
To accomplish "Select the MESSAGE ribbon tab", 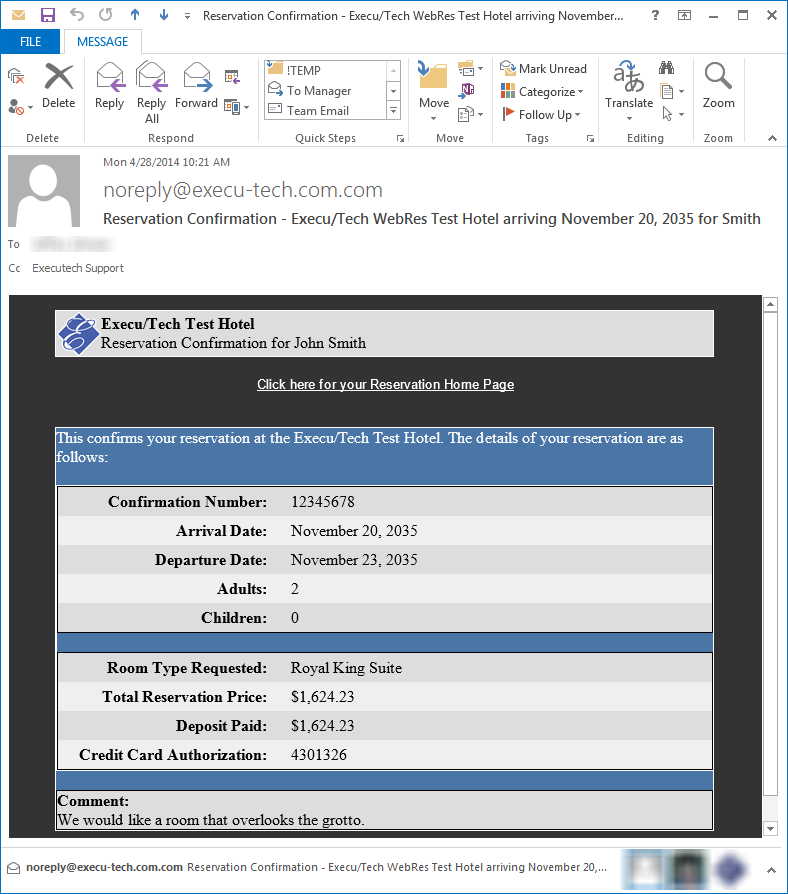I will click(103, 42).
